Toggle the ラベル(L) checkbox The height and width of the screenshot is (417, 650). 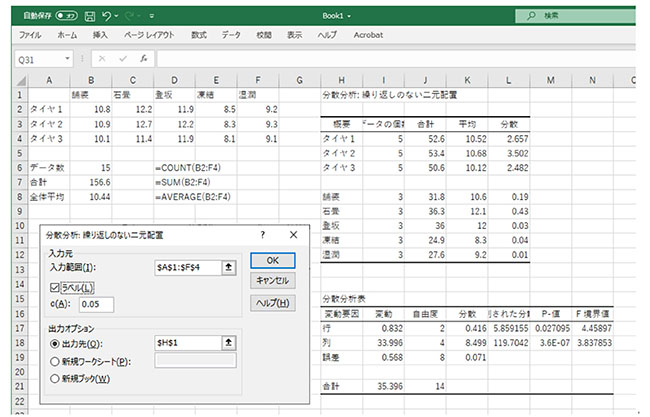pyautogui.click(x=54, y=287)
